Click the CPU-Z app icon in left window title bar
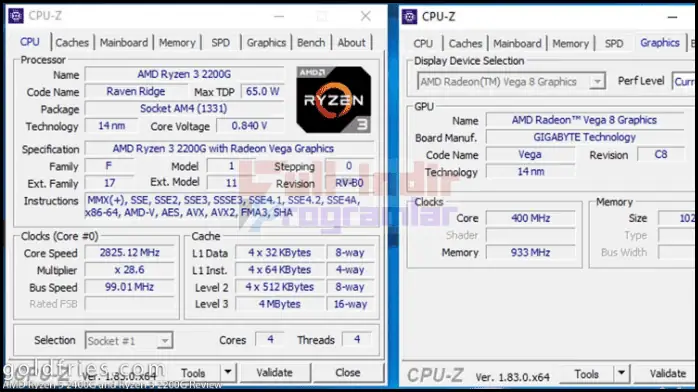The image size is (698, 392). click(x=16, y=16)
